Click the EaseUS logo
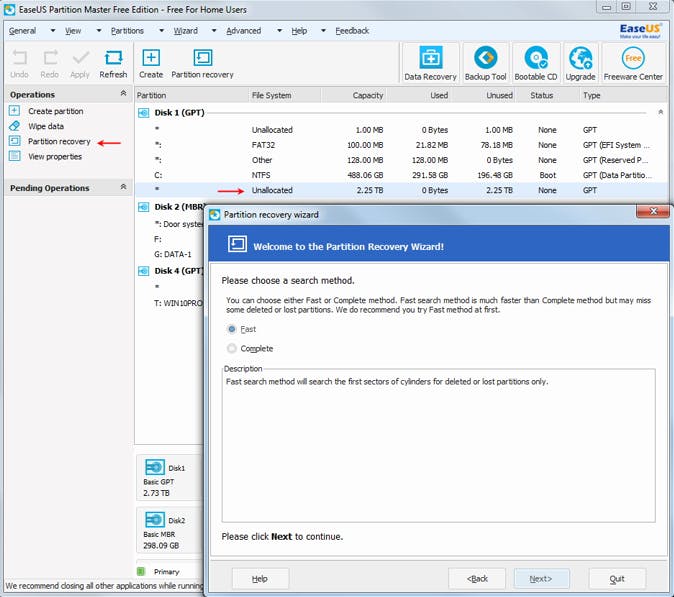Screen dimensions: 674x597 (640, 31)
